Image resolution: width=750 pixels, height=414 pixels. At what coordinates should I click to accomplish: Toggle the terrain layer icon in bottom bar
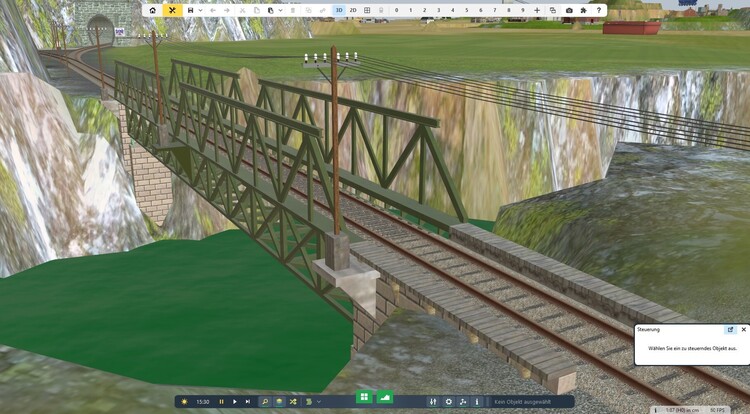(x=279, y=402)
